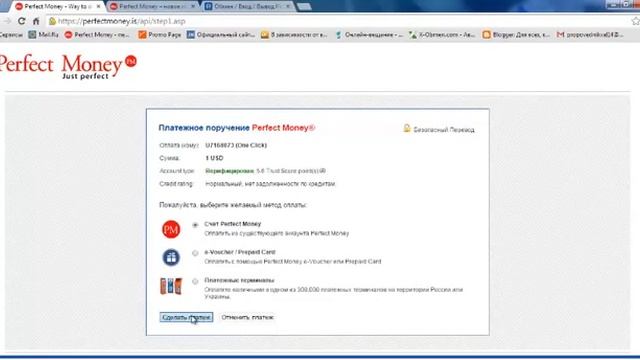Open a new browser tab
Image resolution: width=640 pixels, height=360 pixels.
coord(304,7)
